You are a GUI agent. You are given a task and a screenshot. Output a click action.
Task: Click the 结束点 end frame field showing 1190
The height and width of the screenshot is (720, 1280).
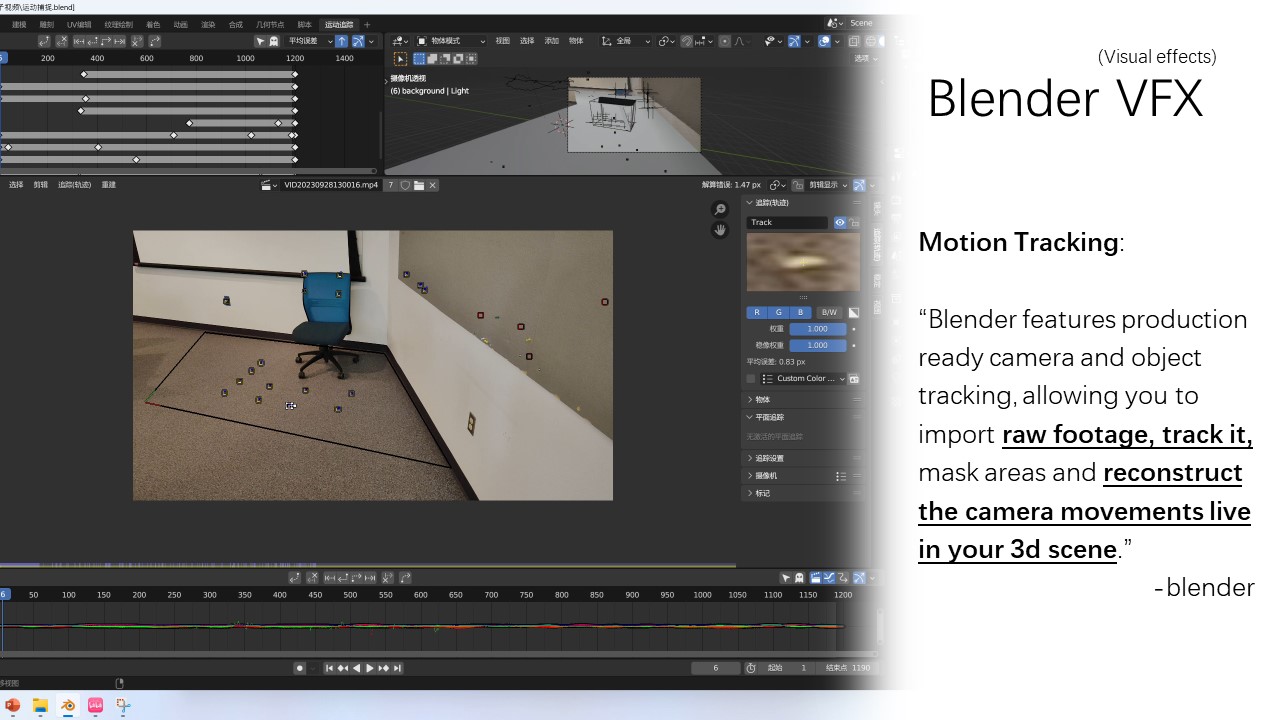coord(848,668)
